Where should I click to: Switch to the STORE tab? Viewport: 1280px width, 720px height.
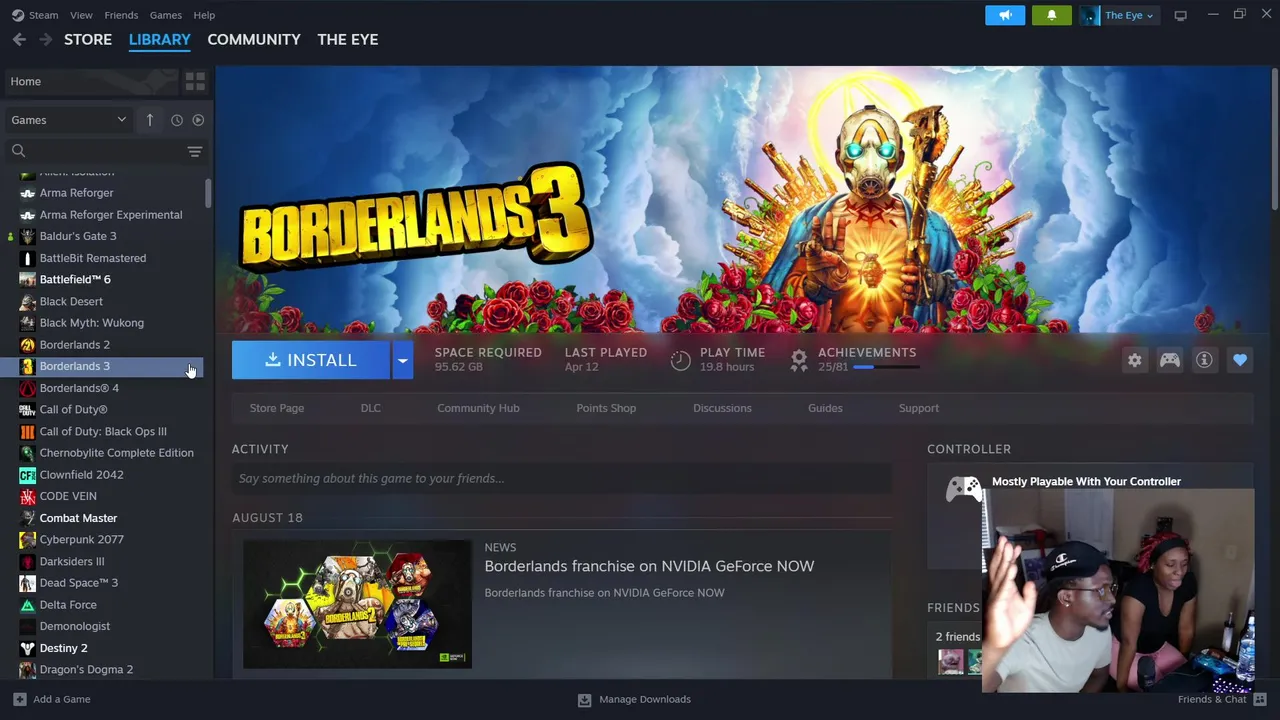88,39
